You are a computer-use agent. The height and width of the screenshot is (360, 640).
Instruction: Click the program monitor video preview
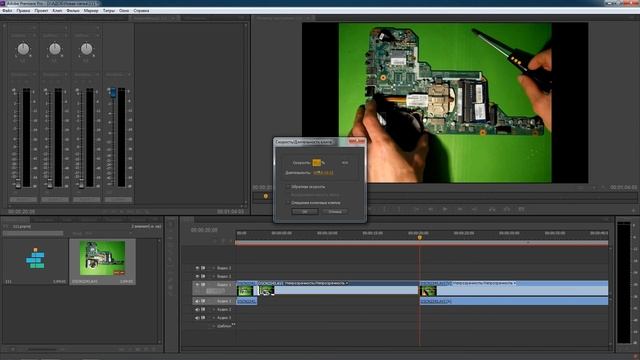coord(445,102)
